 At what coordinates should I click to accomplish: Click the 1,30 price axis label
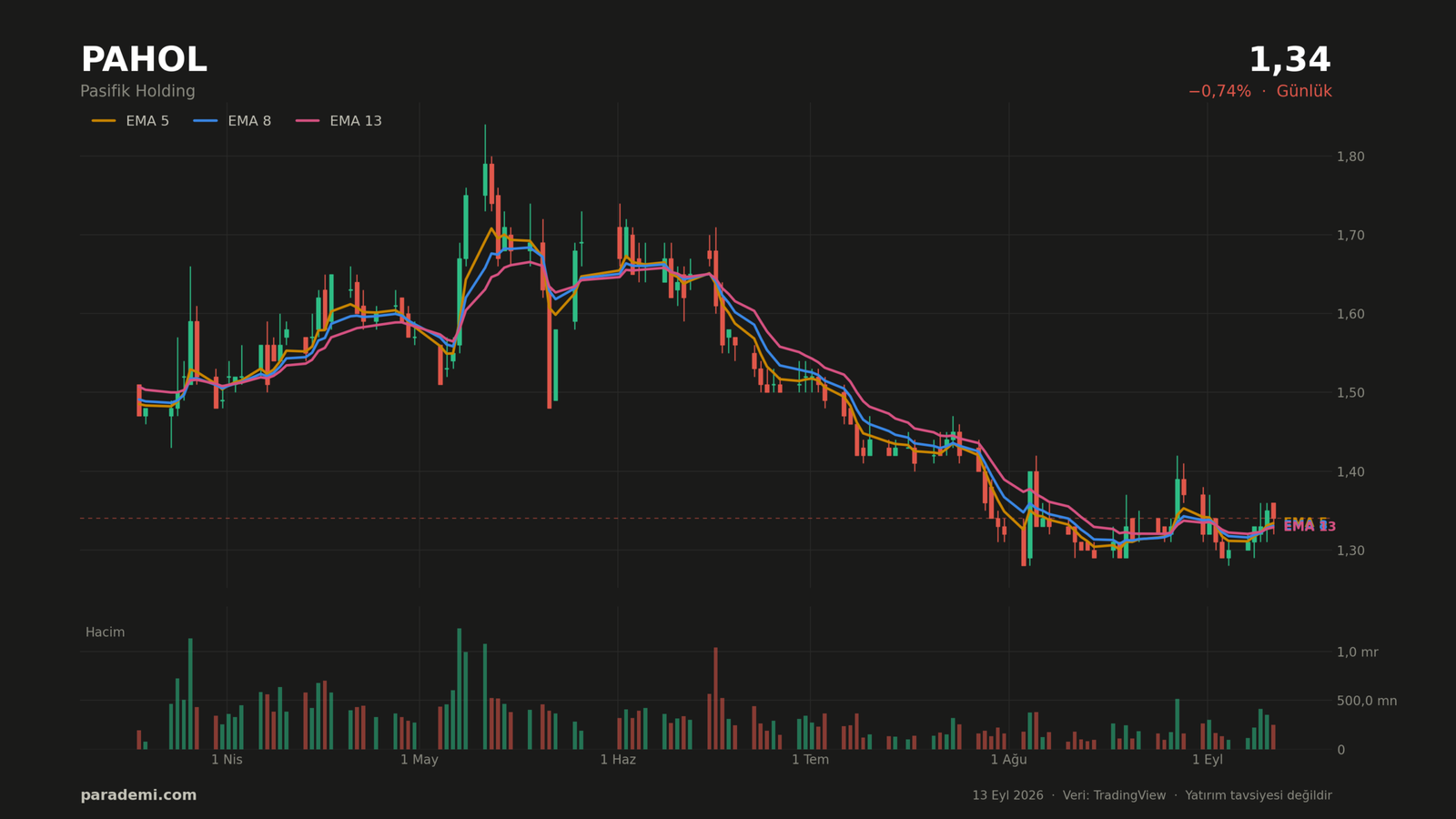click(x=1350, y=551)
